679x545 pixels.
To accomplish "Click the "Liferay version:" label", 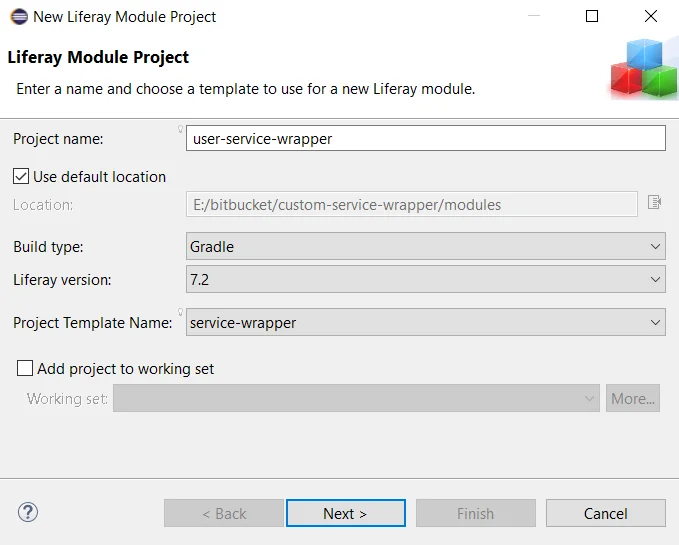I will (x=62, y=280).
